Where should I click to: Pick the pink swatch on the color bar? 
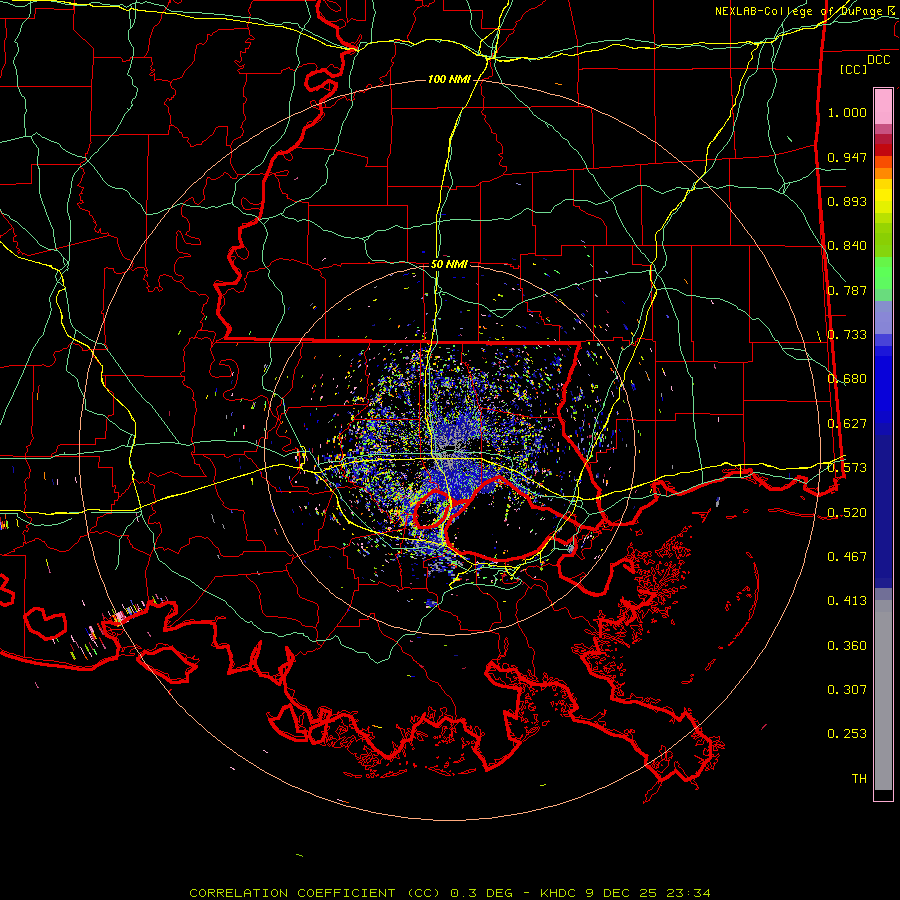(x=883, y=106)
